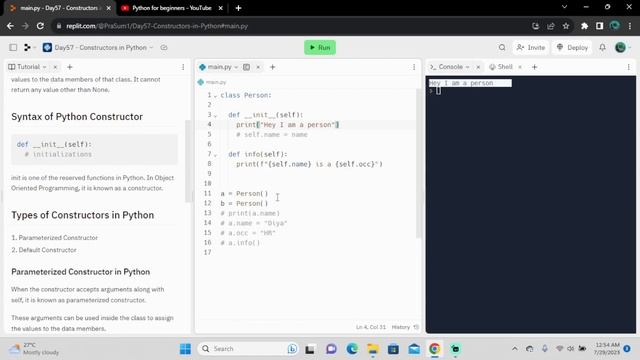Open editor pane options menu

(414, 67)
